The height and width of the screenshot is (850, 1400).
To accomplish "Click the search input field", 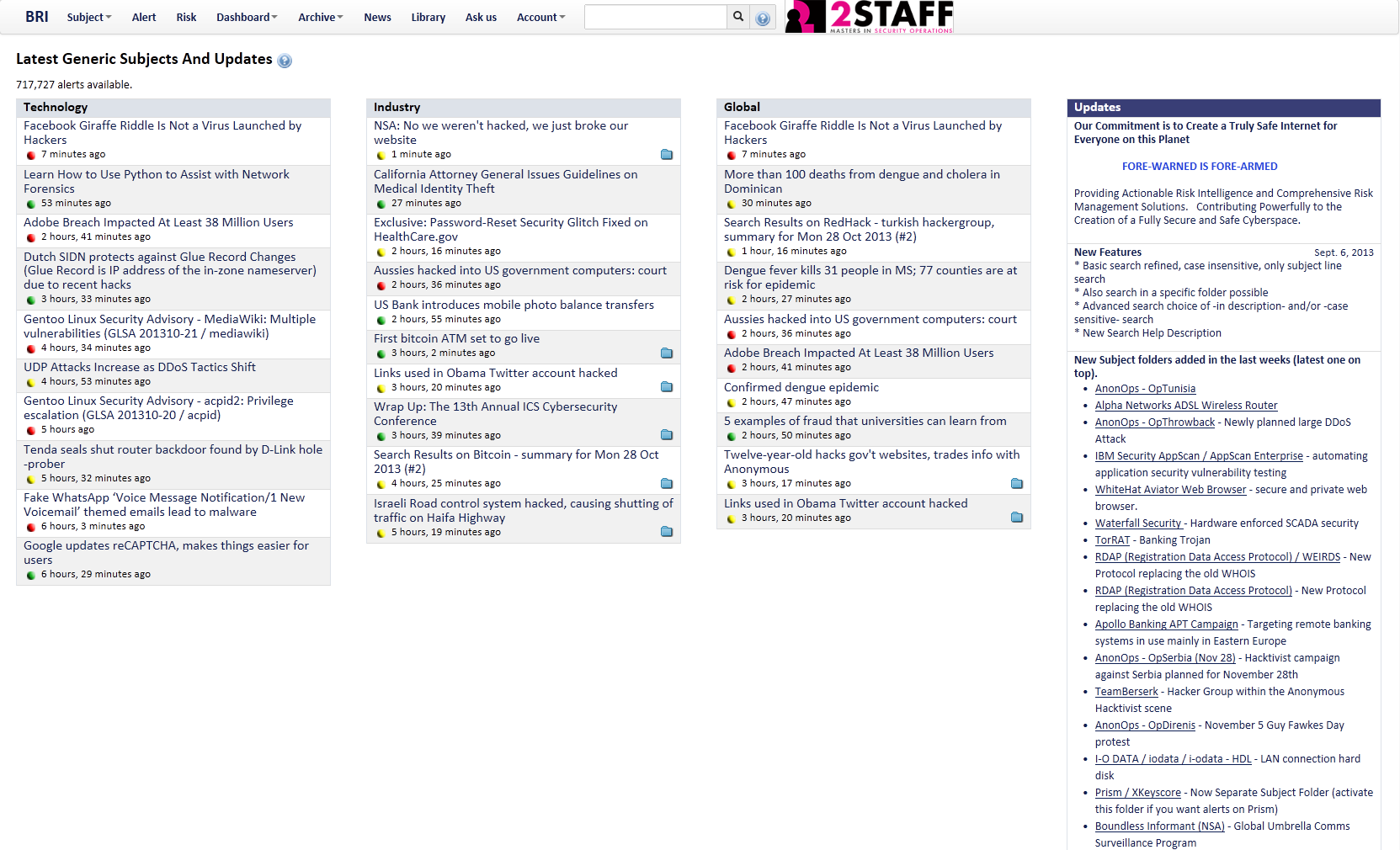I will 656,17.
